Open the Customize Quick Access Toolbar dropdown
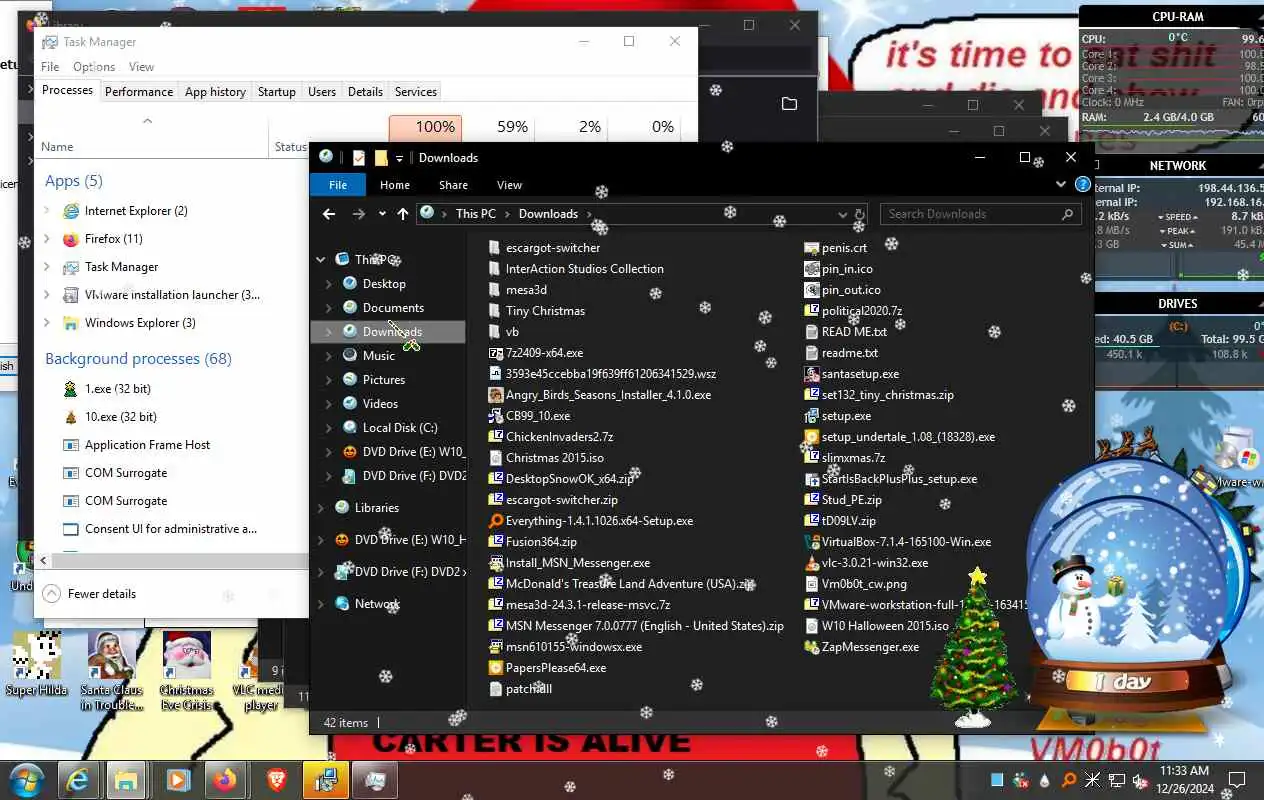This screenshot has height=800, width=1264. click(399, 158)
